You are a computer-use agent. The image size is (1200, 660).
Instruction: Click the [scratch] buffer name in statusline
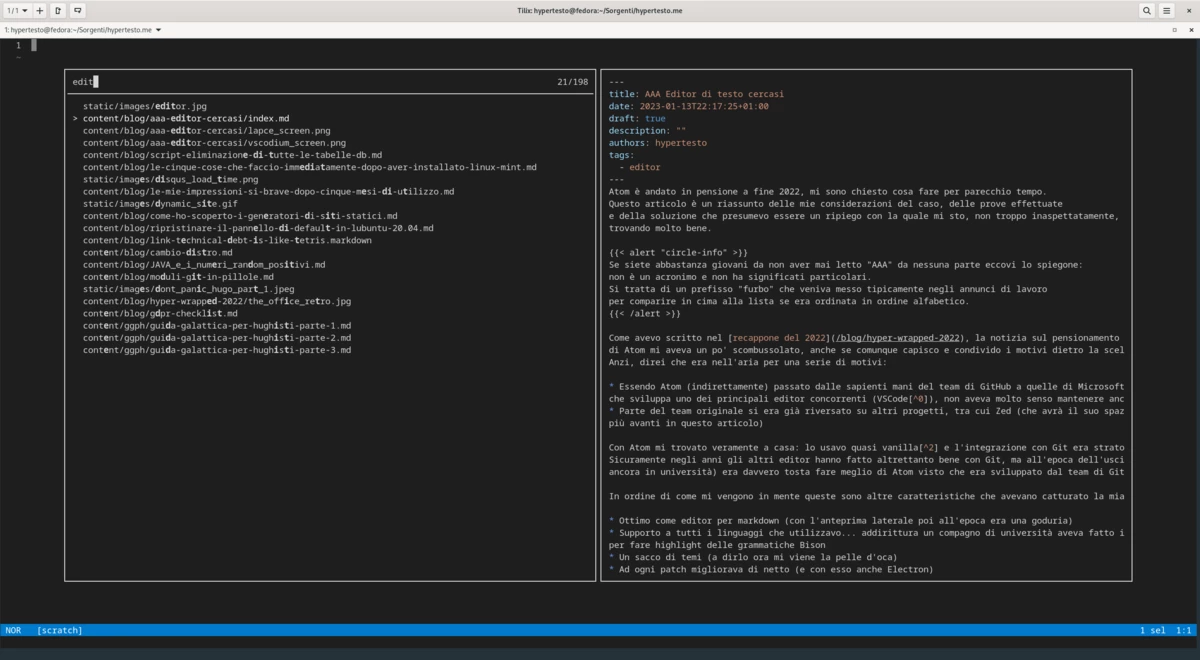coord(60,631)
